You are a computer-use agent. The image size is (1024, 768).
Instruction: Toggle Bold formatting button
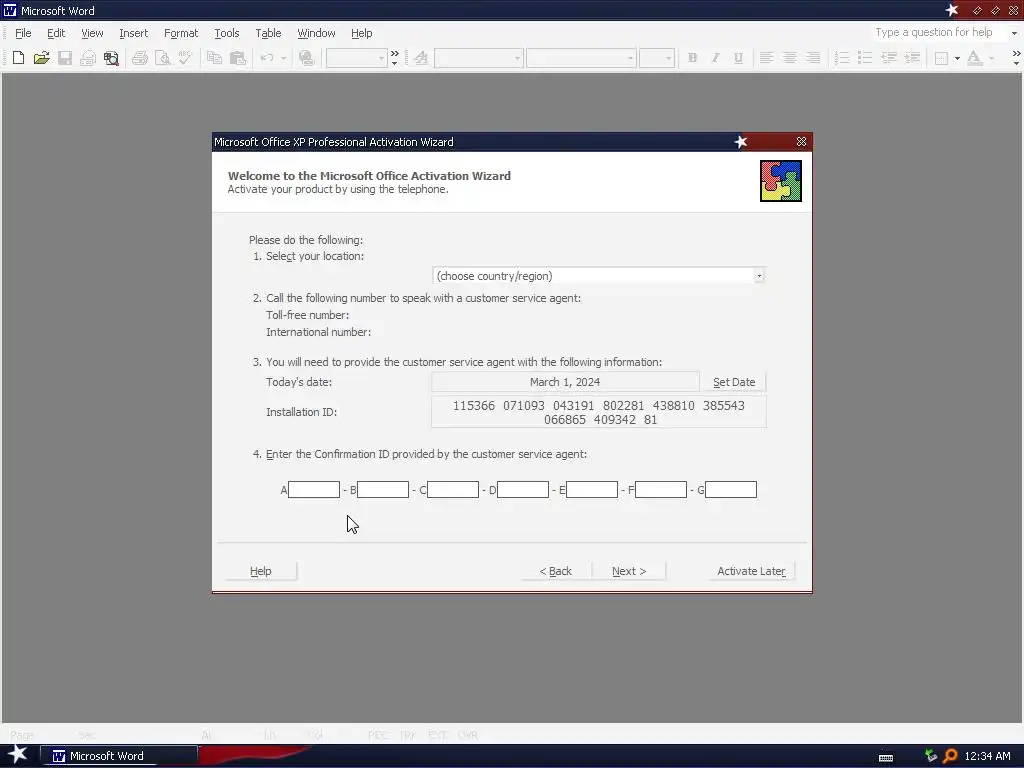(x=692, y=58)
